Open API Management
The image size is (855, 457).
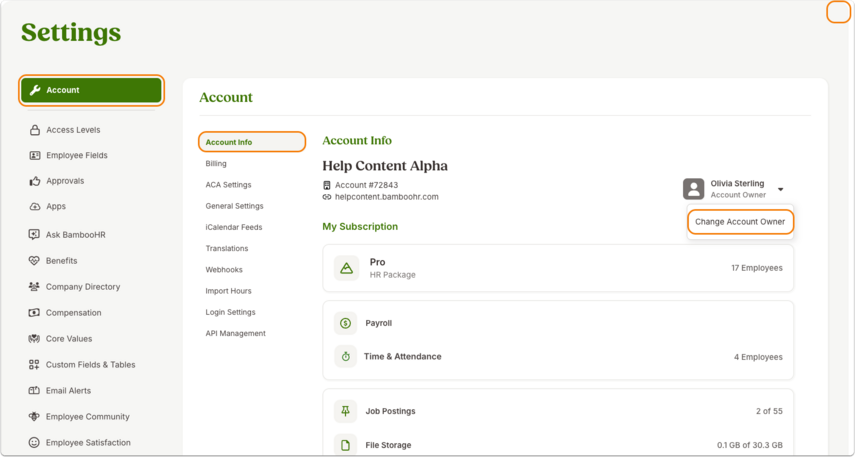(x=236, y=333)
